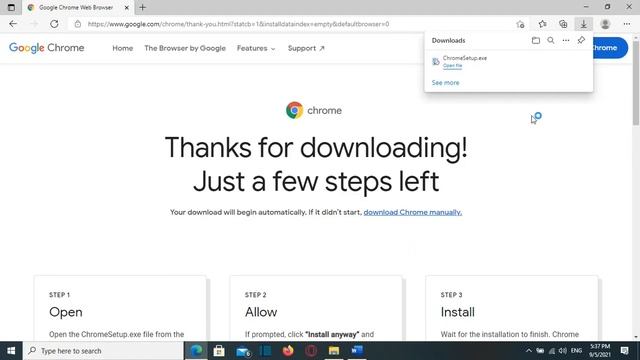640x360 pixels.
Task: Open the clock showing 5:37 PM
Action: 600,351
